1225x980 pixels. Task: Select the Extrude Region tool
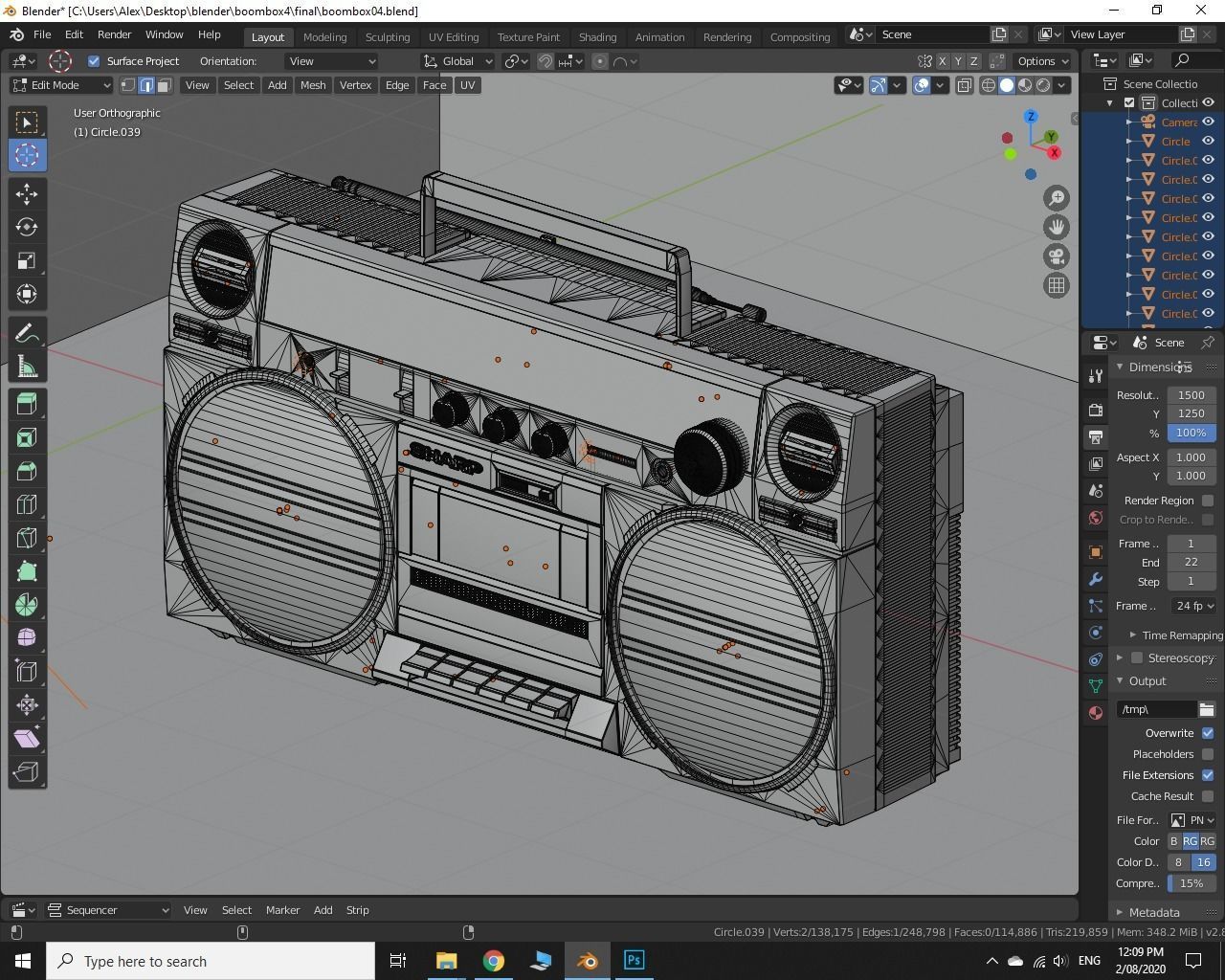[27, 404]
